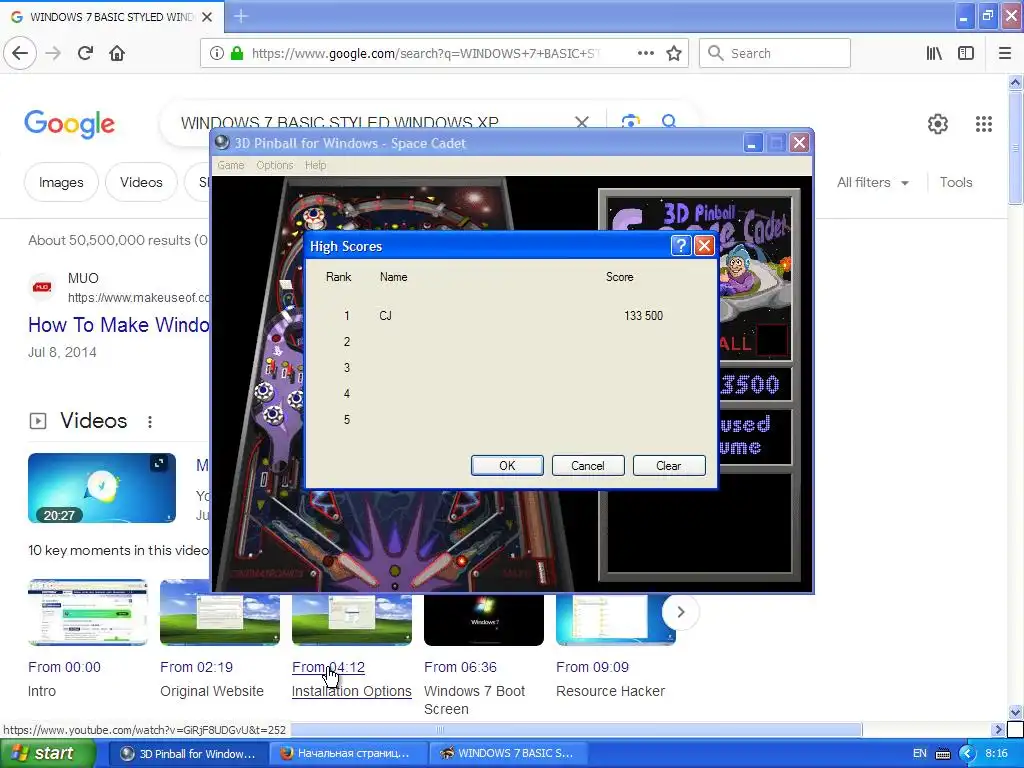
Task: Click the Google logo
Action: point(69,123)
